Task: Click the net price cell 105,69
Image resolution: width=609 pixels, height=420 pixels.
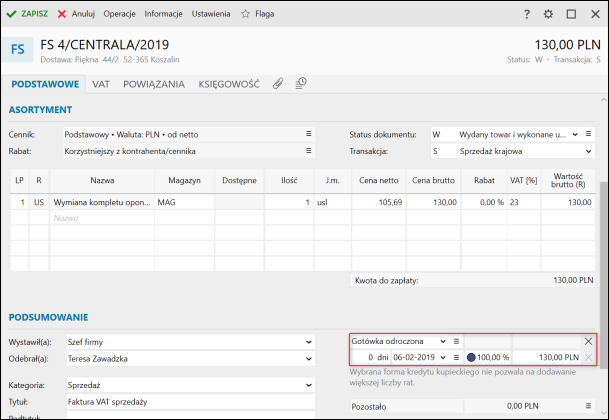Action: (379, 202)
